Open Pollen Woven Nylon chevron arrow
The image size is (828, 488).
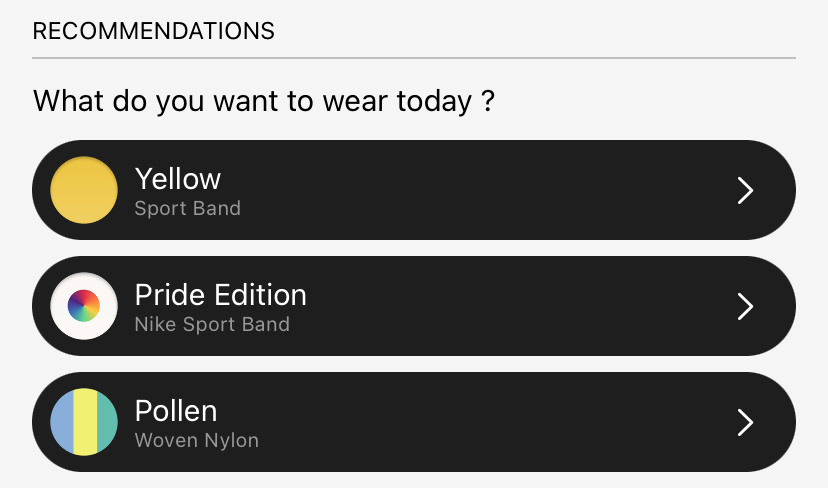[745, 423]
